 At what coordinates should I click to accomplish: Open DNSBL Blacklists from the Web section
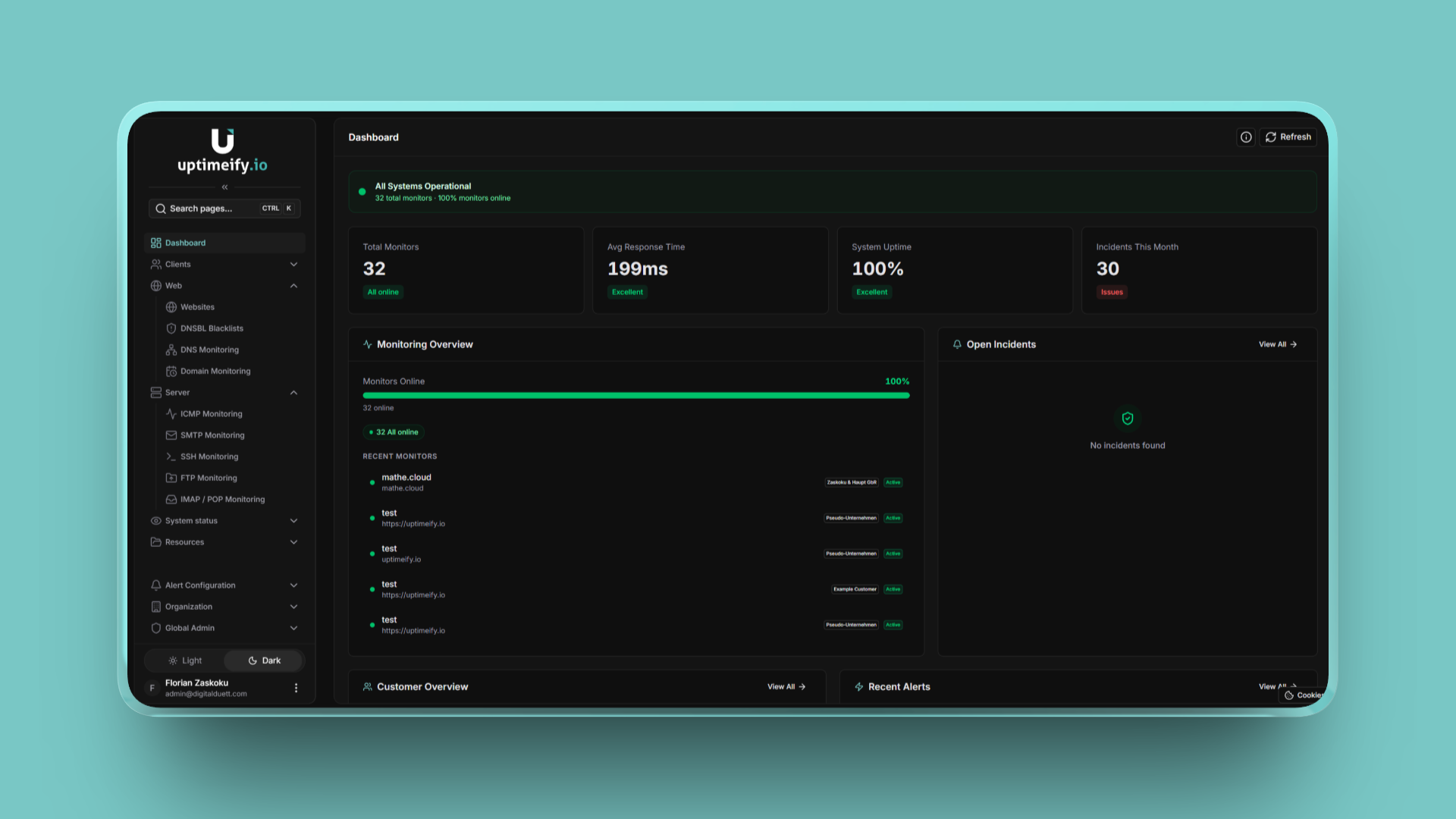(212, 328)
